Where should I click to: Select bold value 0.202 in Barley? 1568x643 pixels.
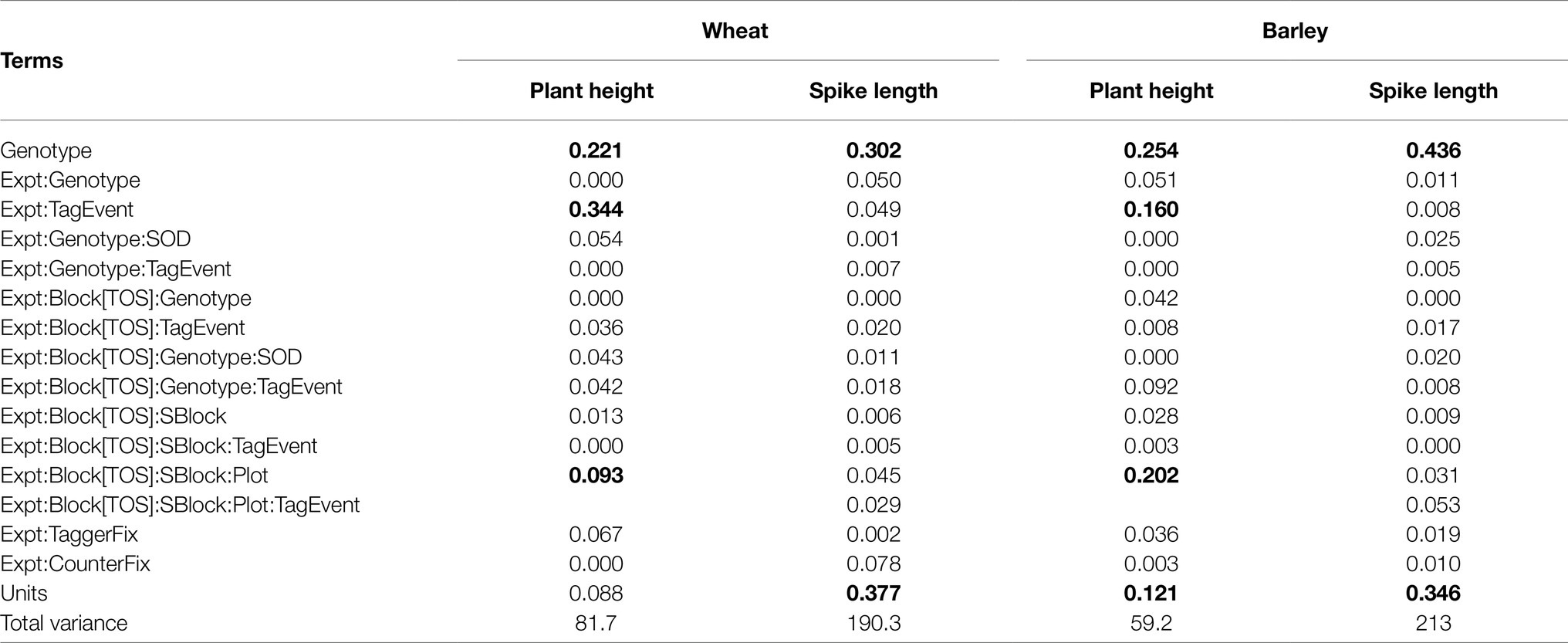[1151, 475]
